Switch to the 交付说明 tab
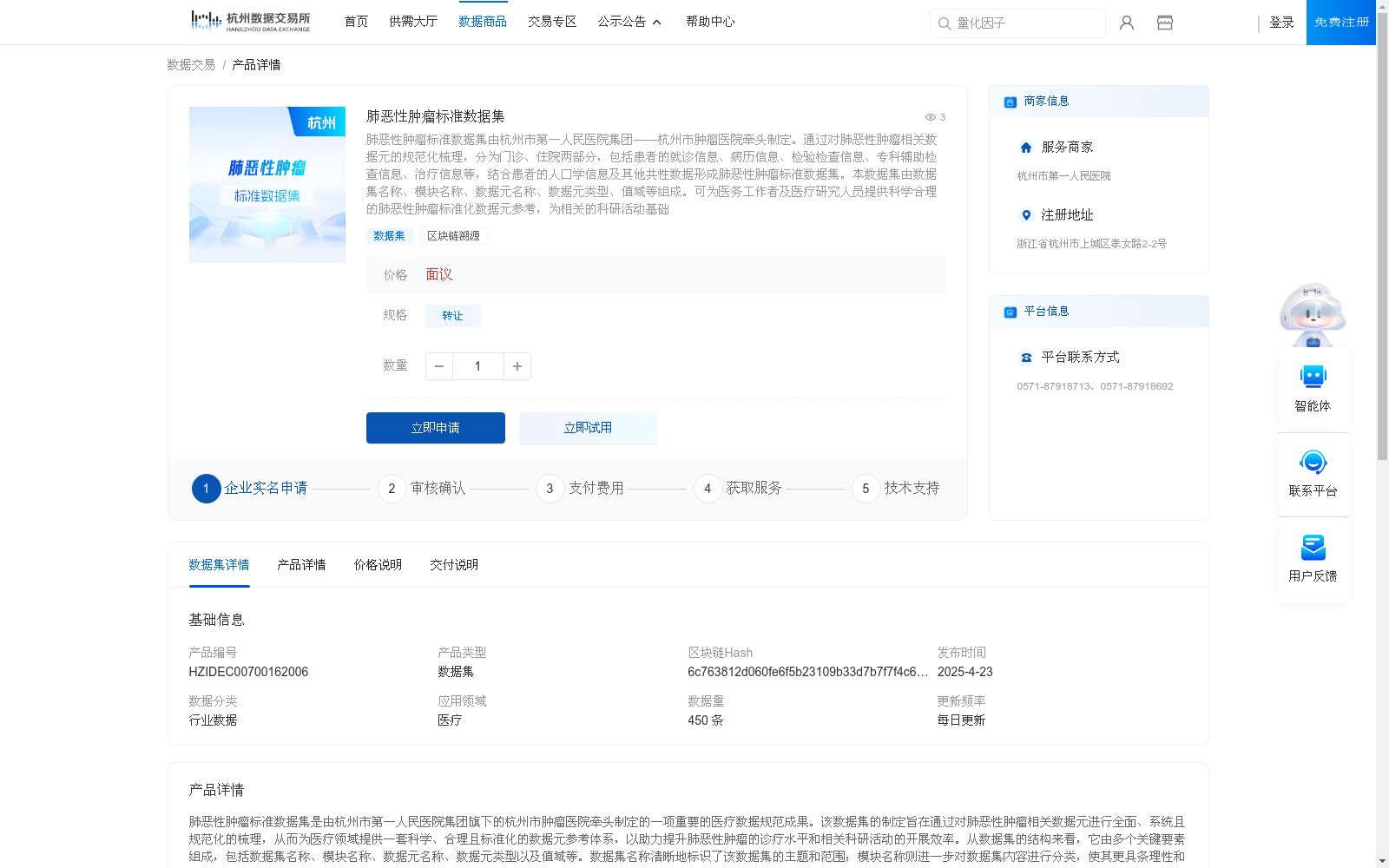 (x=454, y=565)
